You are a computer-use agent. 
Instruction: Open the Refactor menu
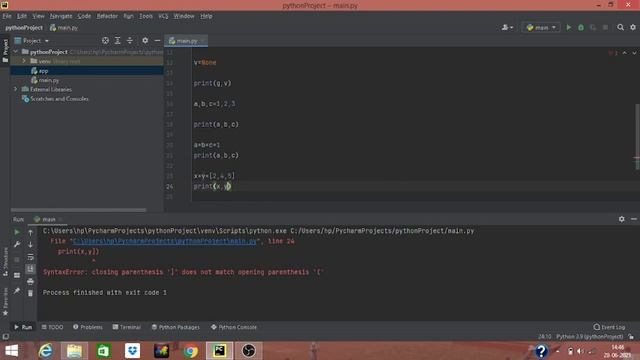point(107,16)
